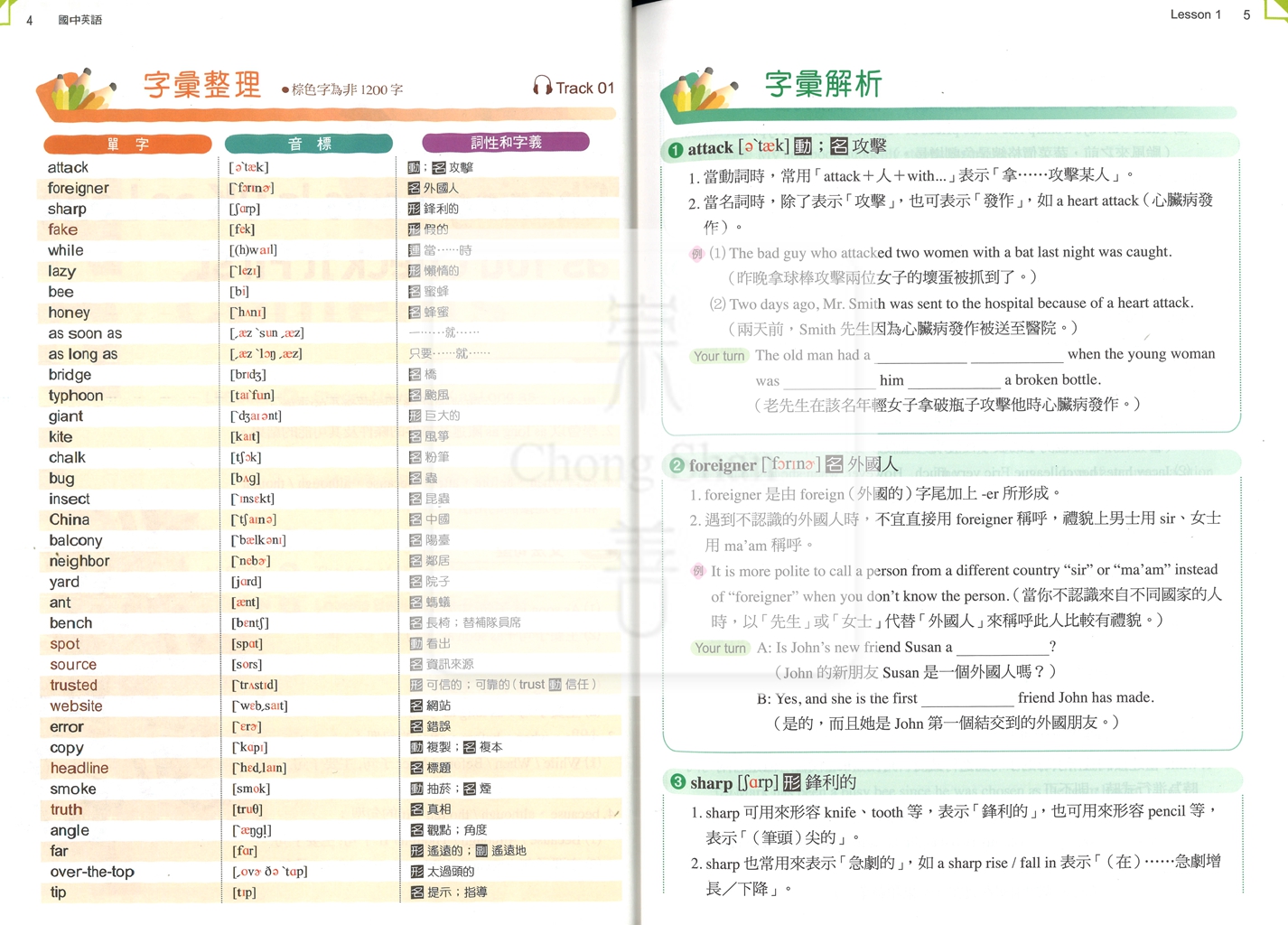Viewport: 1288px width, 925px height.
Task: Click the blank before "friend John has made"
Action: pyautogui.click(x=967, y=701)
